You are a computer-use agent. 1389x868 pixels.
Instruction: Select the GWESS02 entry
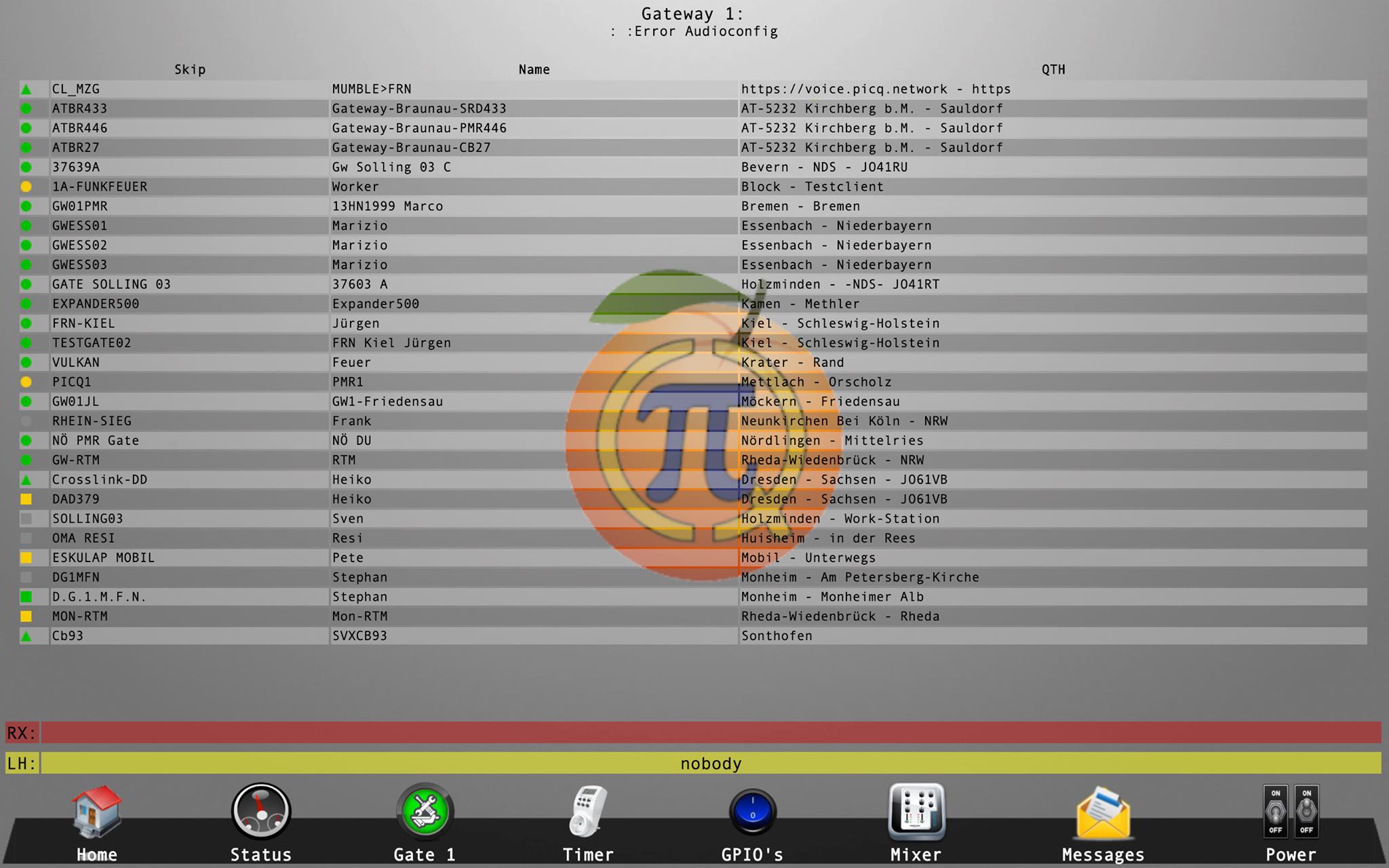[x=189, y=245]
